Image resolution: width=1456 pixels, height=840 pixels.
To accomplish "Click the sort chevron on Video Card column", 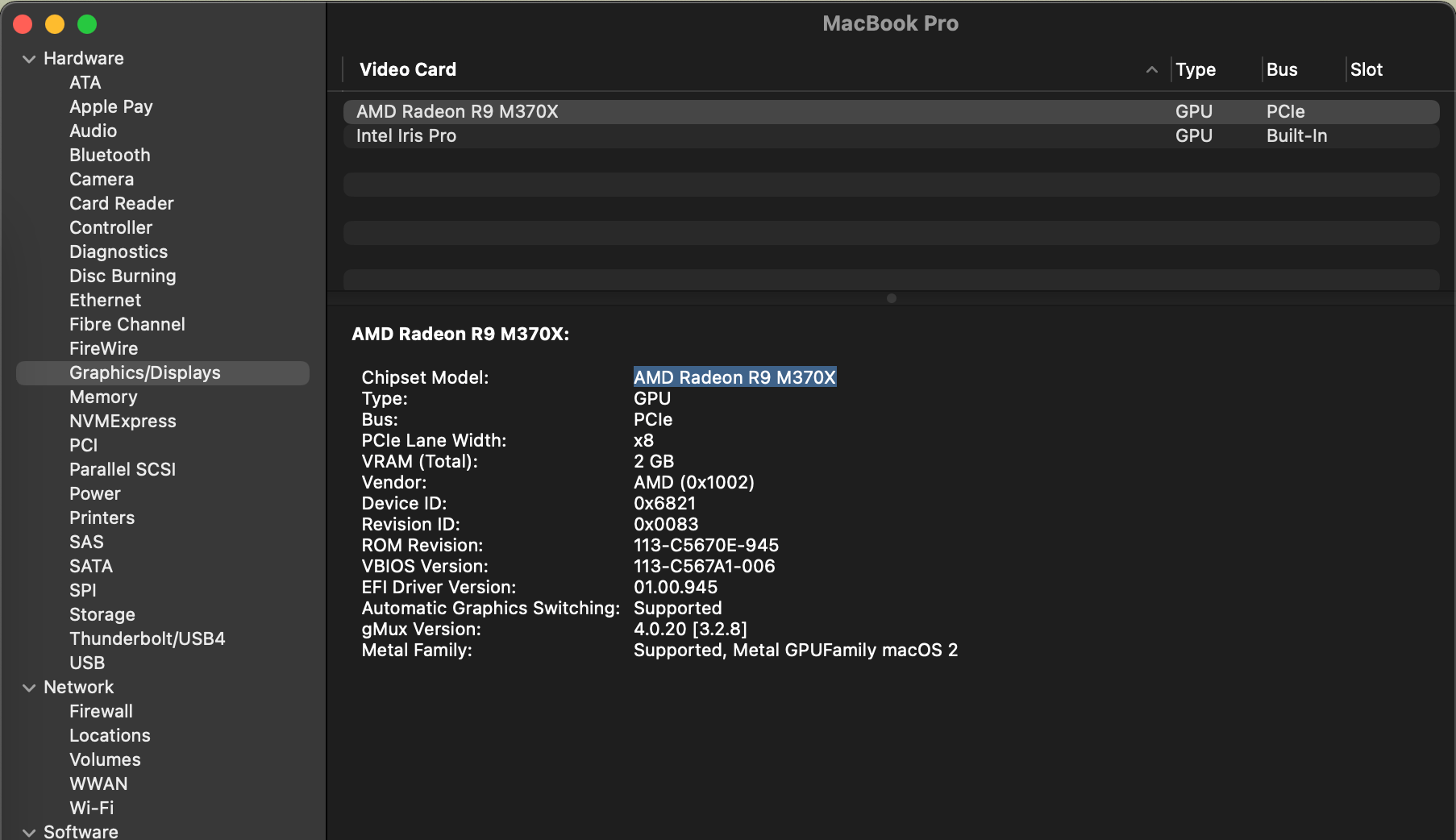I will pos(1151,69).
